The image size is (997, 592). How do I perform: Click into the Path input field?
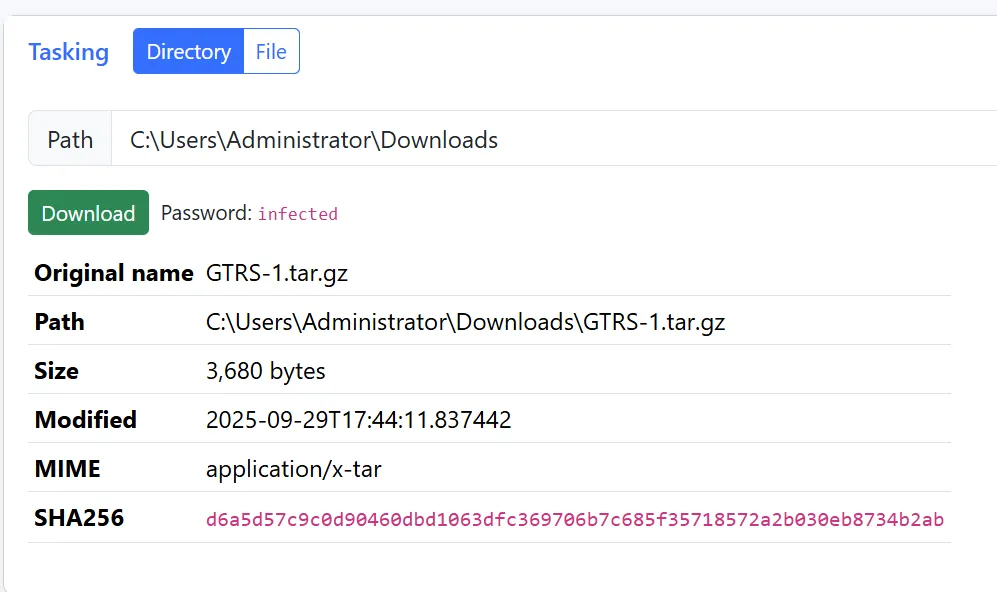[x=550, y=139]
